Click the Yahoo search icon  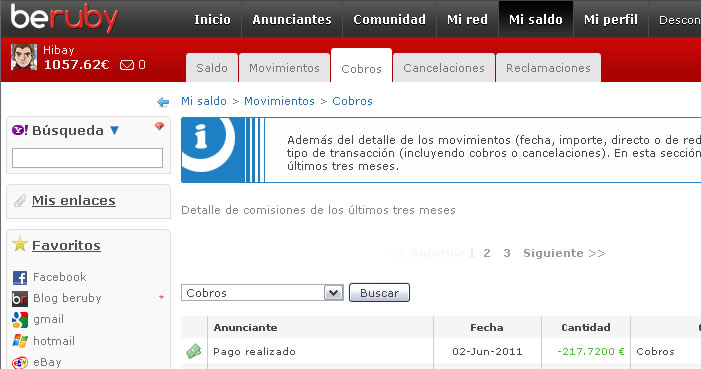(x=20, y=130)
